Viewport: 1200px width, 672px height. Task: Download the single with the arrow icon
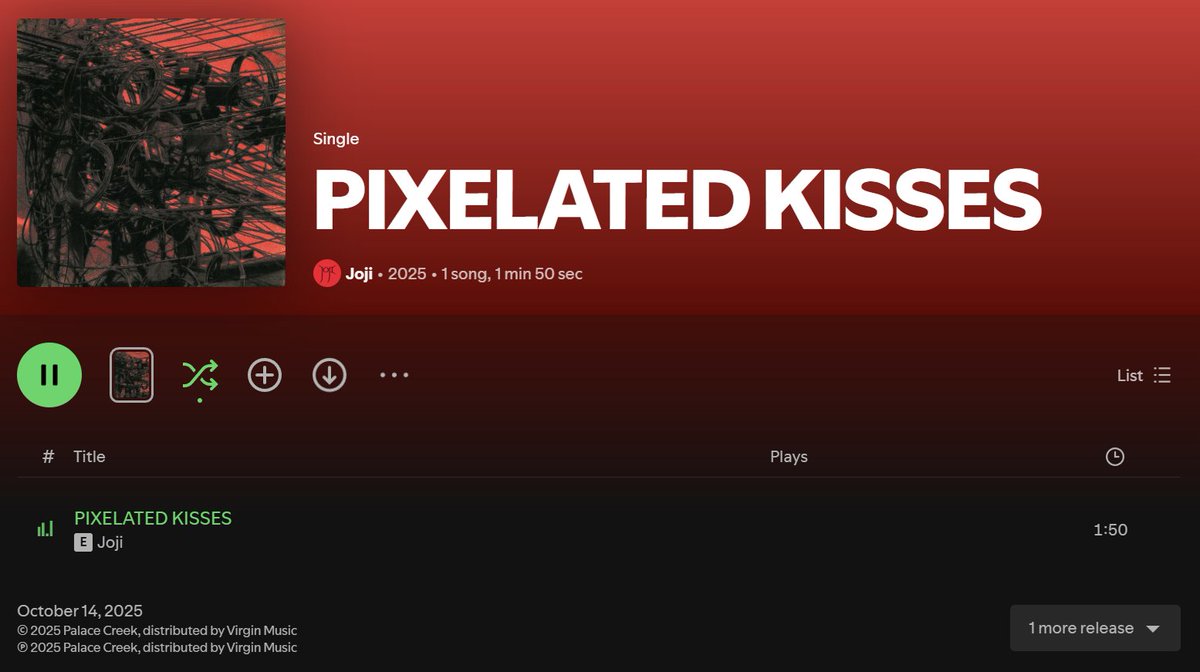pos(329,375)
